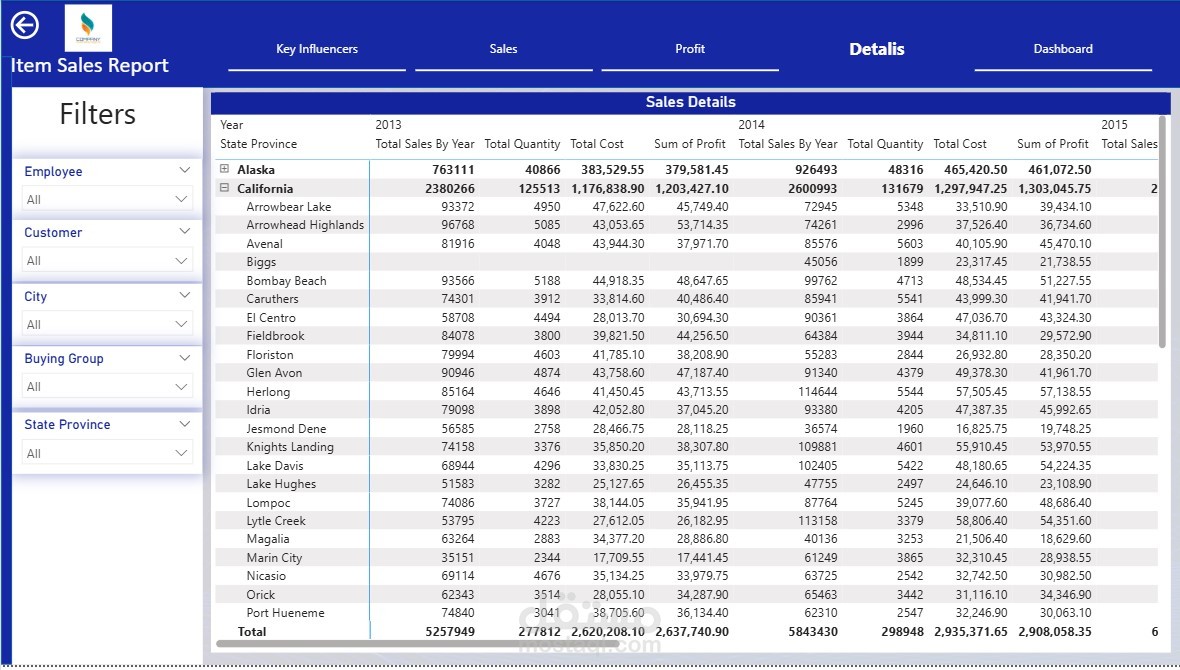Collapse the State Province header chevron
Image resolution: width=1180 pixels, height=670 pixels.
(x=184, y=424)
